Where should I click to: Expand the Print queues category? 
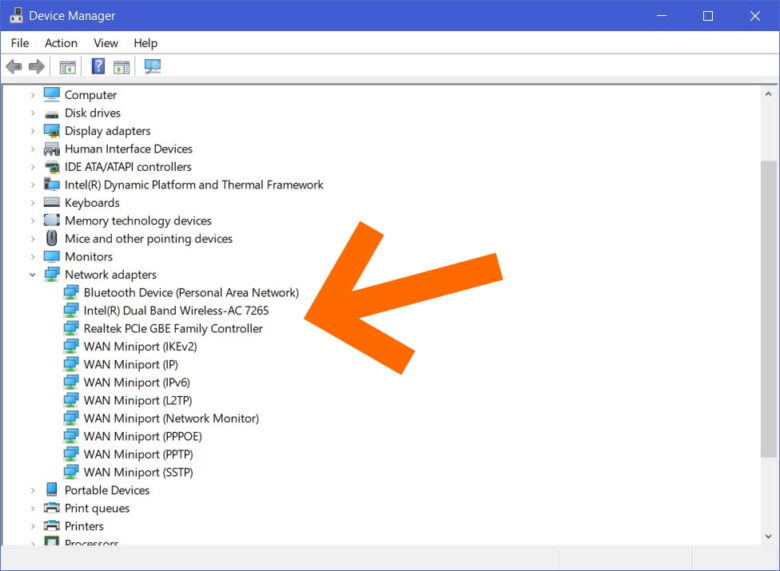pos(33,508)
